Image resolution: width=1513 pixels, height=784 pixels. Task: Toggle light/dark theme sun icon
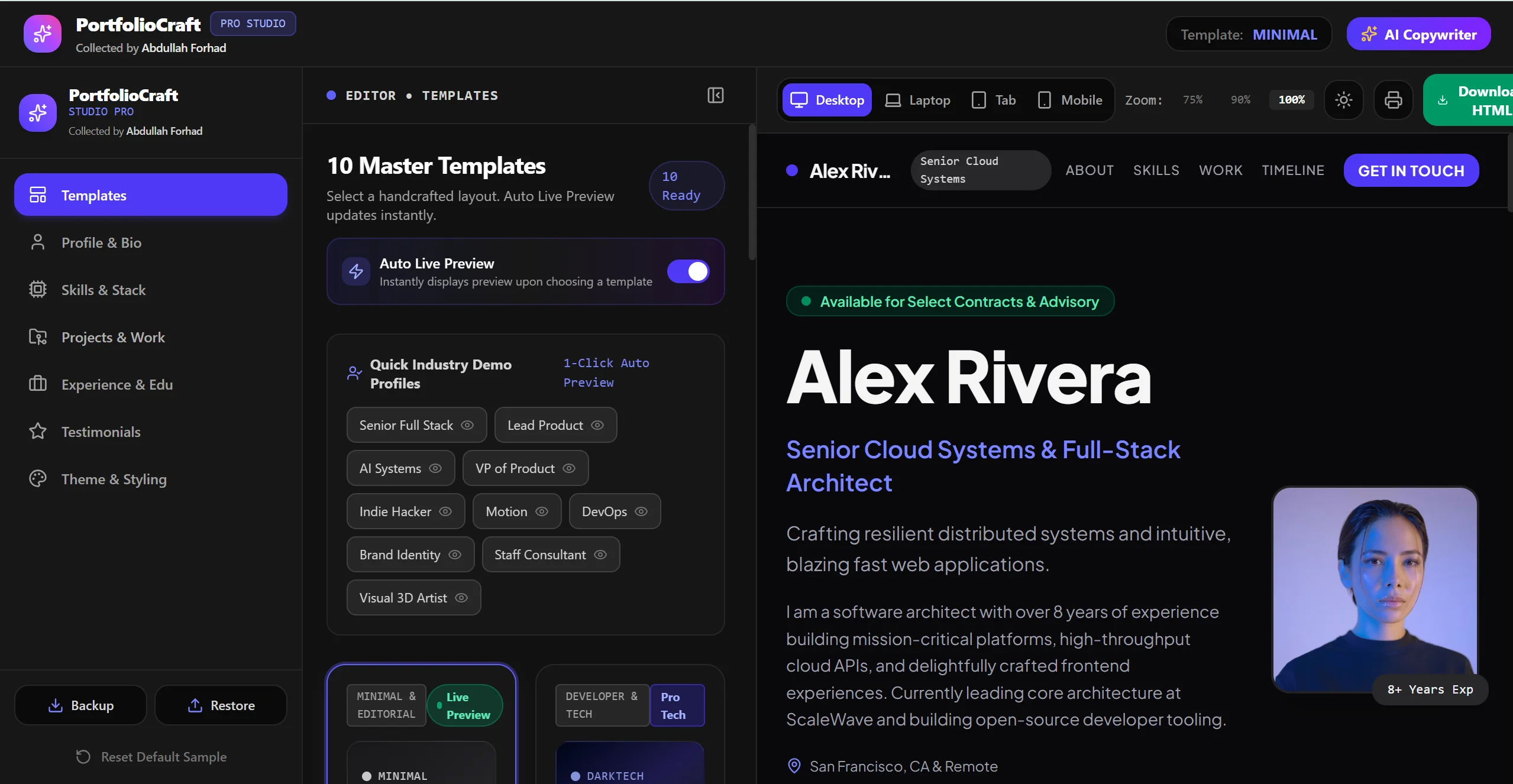[1343, 100]
